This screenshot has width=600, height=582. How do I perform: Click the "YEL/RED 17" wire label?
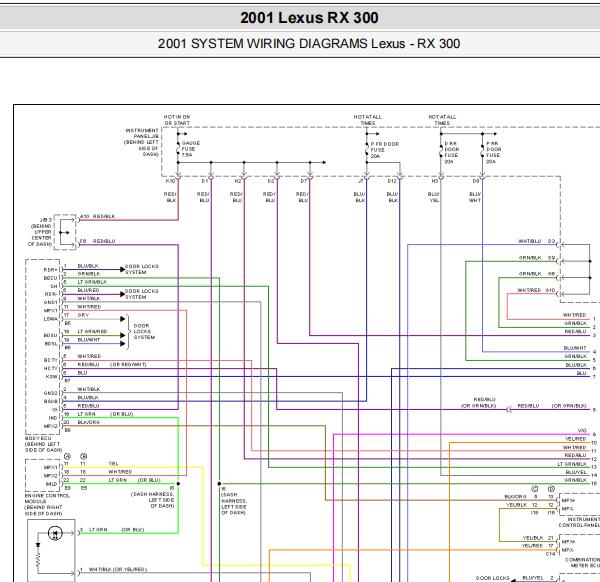538,546
